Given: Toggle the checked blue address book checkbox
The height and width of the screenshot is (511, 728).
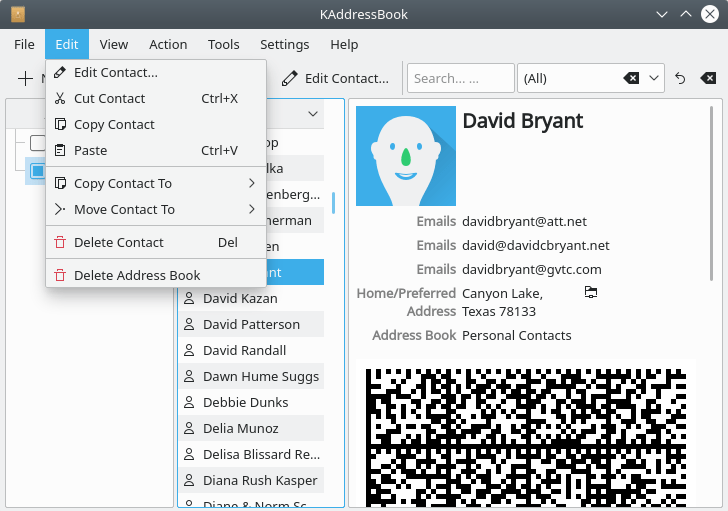Looking at the screenshot, I should click(x=37, y=171).
